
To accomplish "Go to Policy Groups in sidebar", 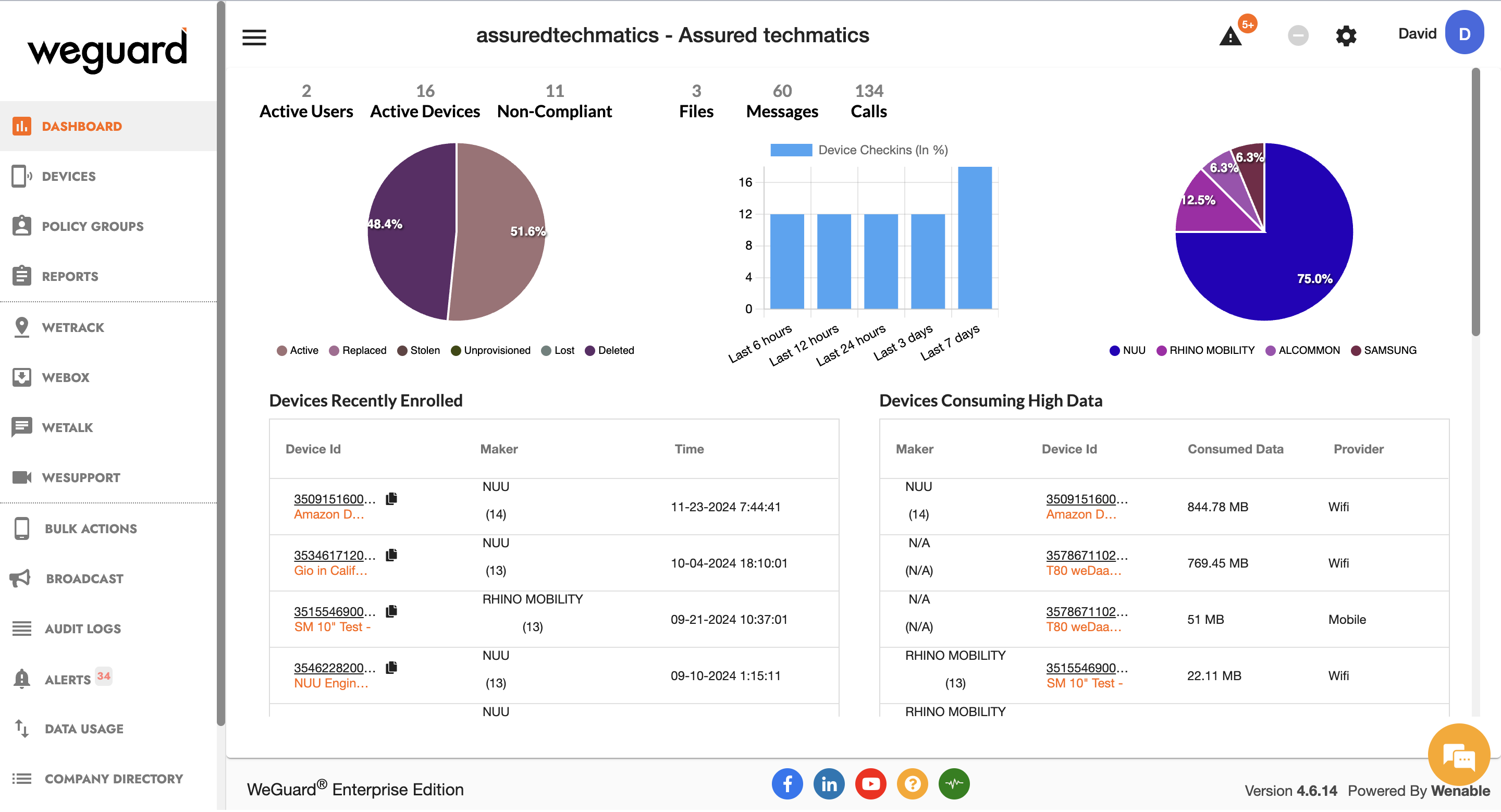I will 92,227.
